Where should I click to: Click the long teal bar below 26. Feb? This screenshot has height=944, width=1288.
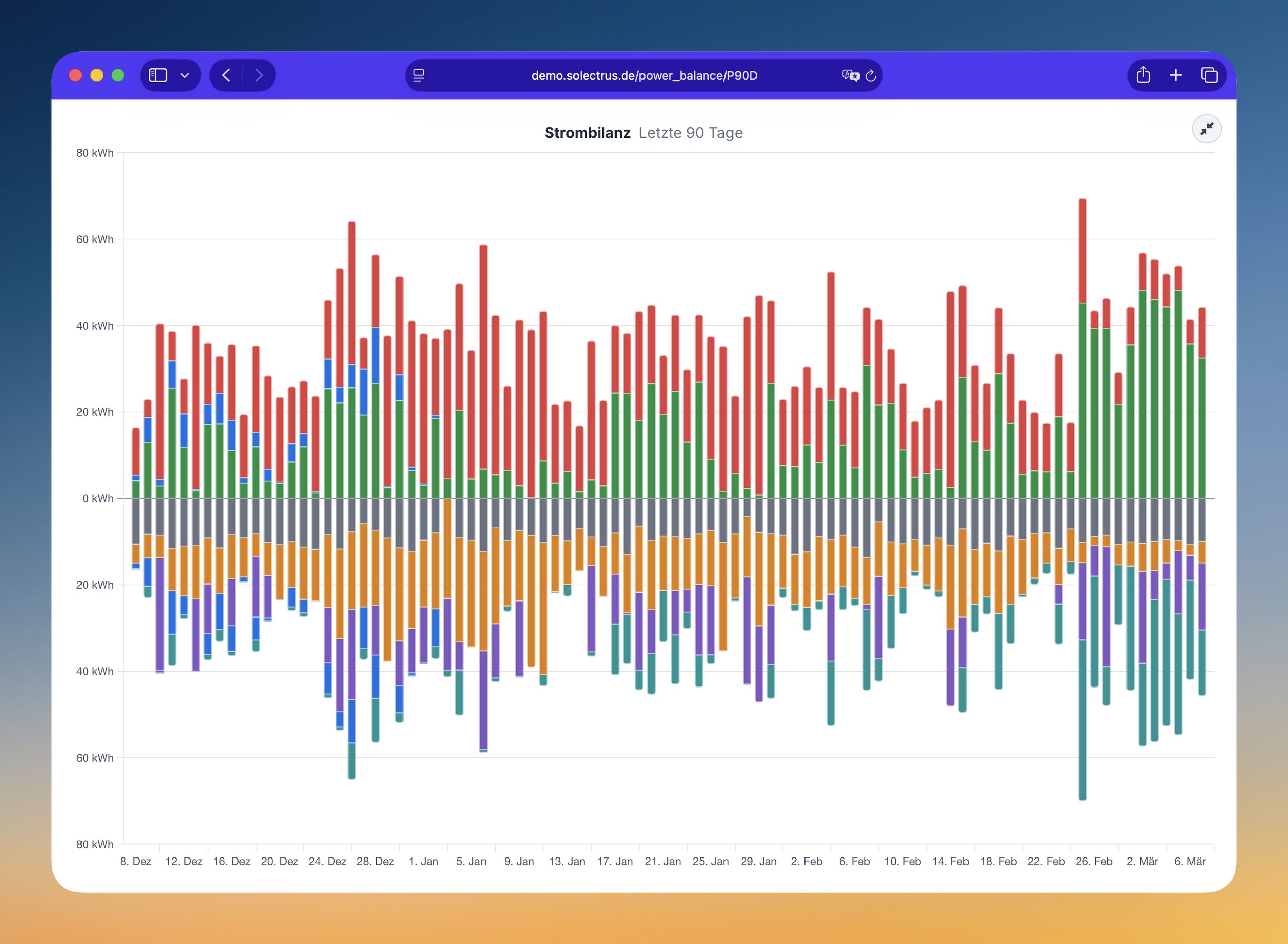point(1082,720)
